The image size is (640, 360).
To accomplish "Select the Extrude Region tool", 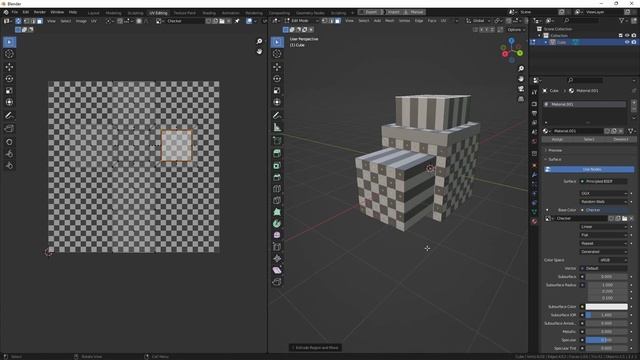I will 277,153.
